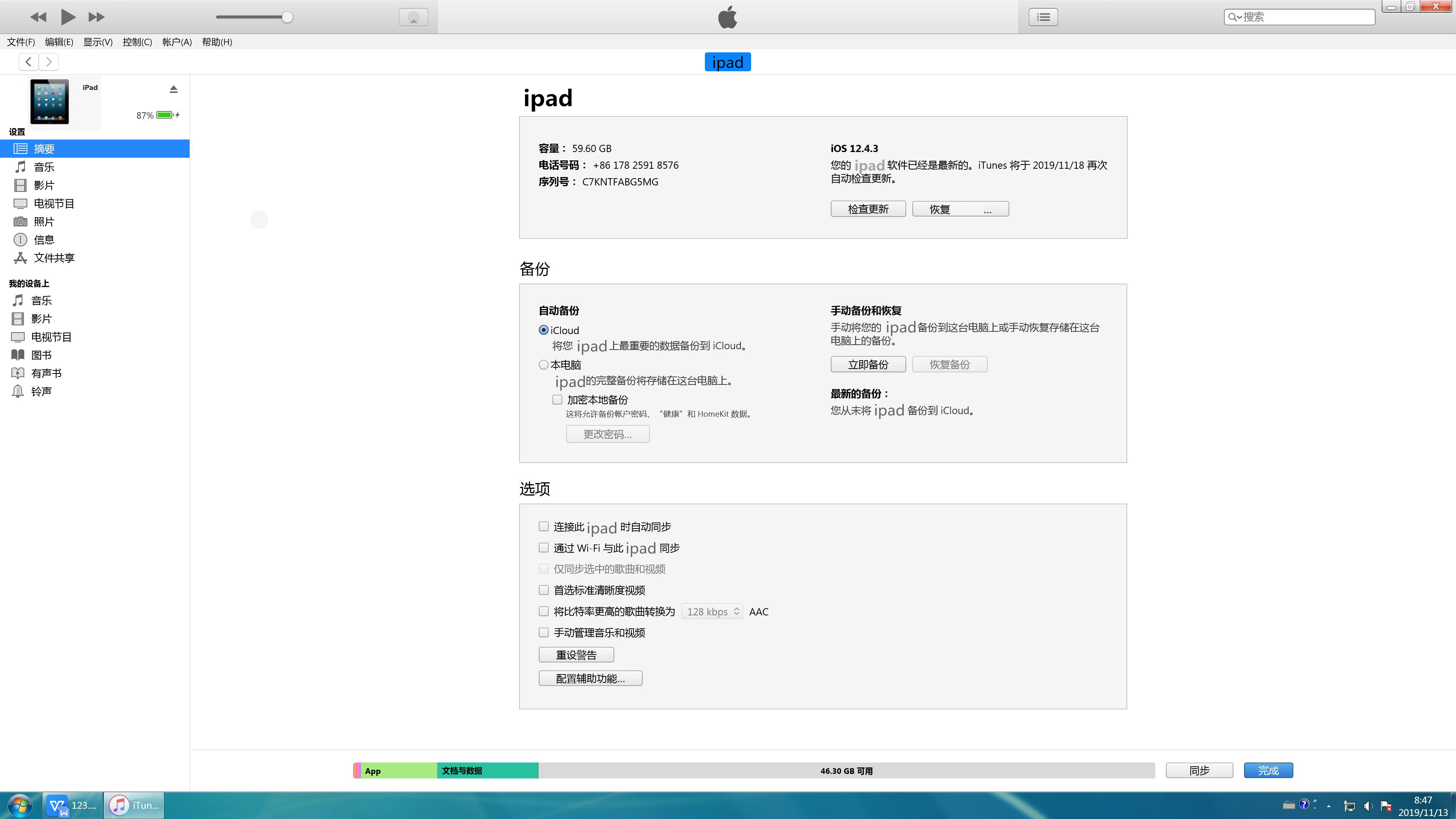
Task: Click the blue 完成 button
Action: click(x=1268, y=770)
